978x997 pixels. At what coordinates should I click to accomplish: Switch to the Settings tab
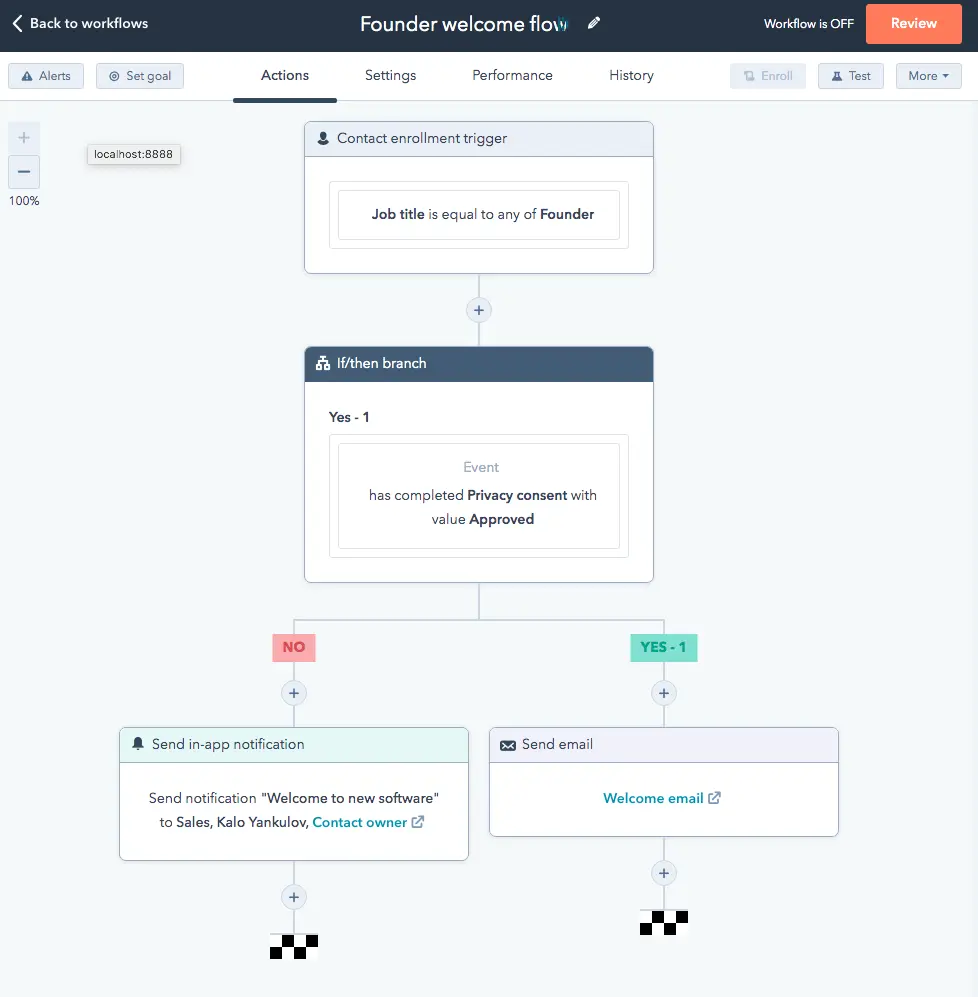pos(390,76)
